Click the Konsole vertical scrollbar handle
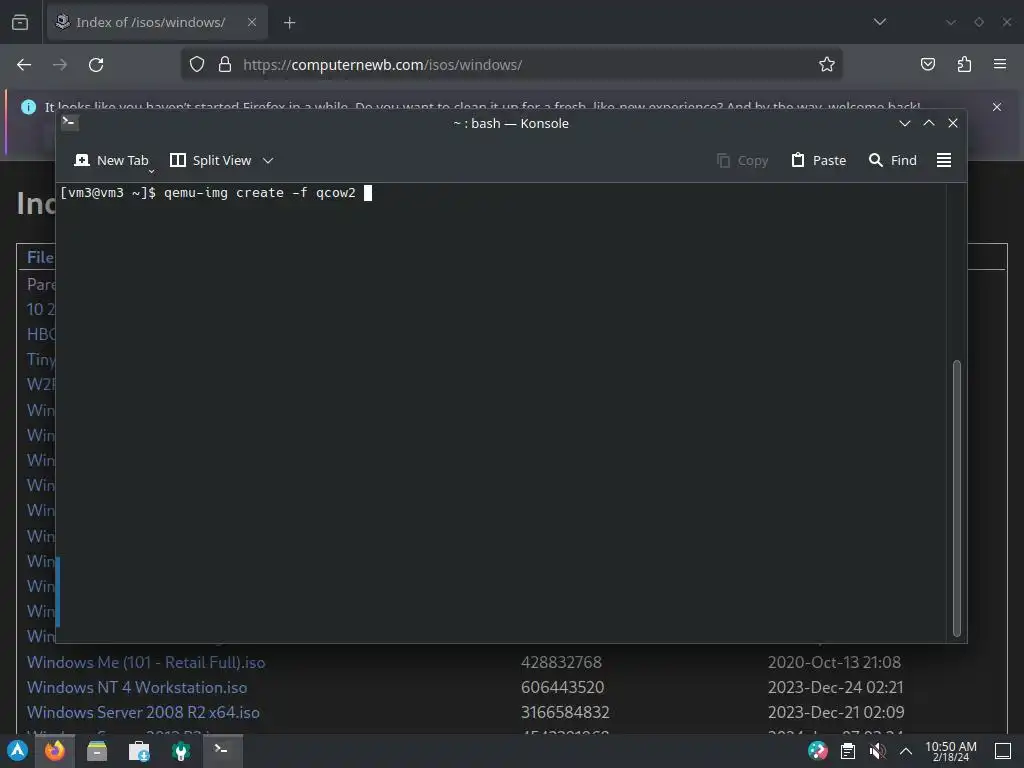This screenshot has width=1024, height=768. pyautogui.click(x=957, y=498)
